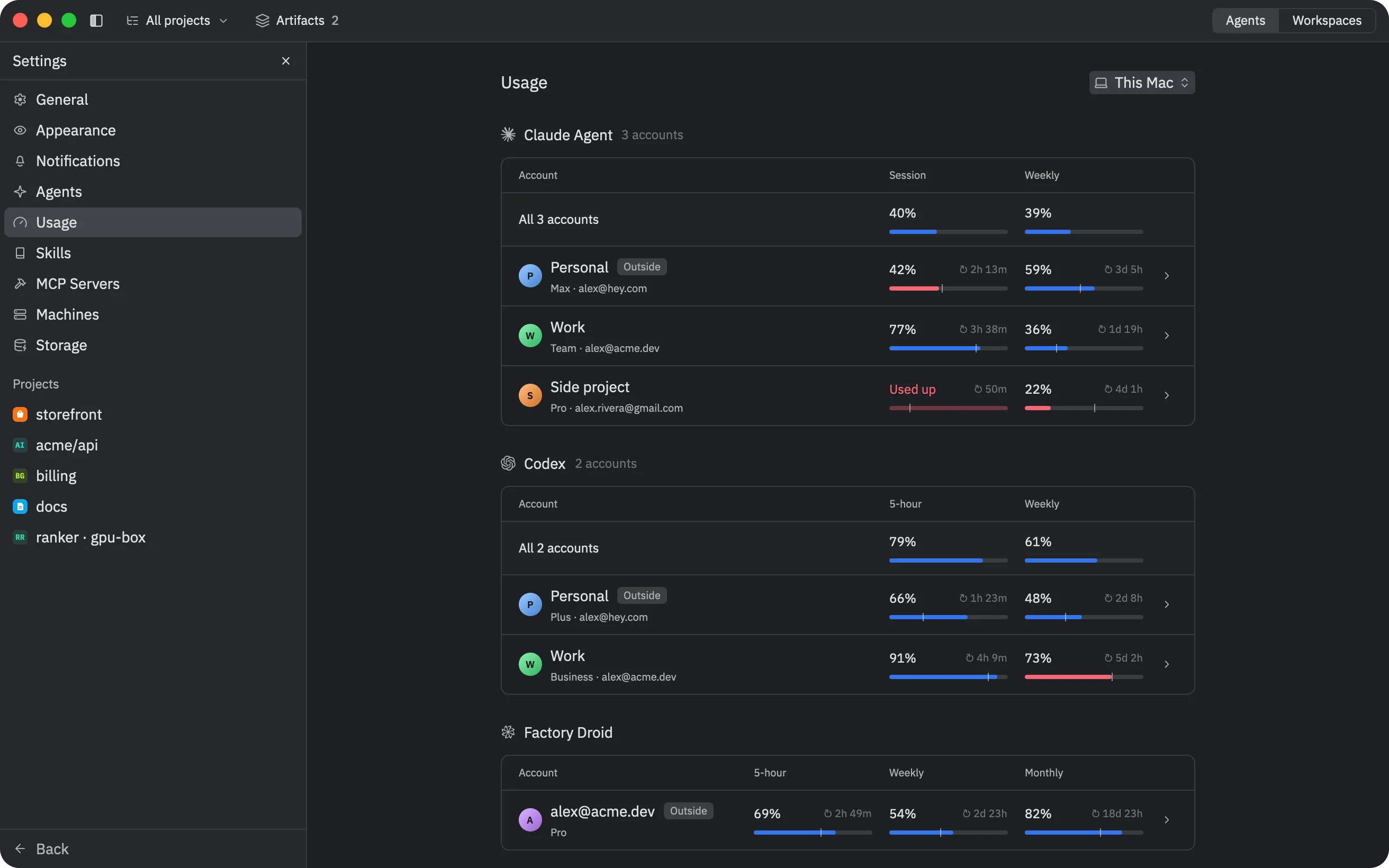Open Appearance settings

(152, 130)
